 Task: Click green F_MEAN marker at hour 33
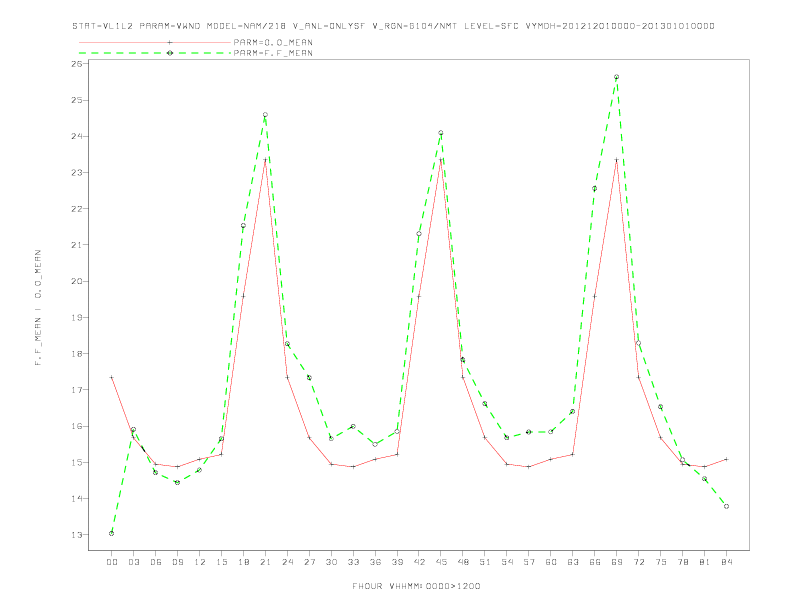click(353, 426)
